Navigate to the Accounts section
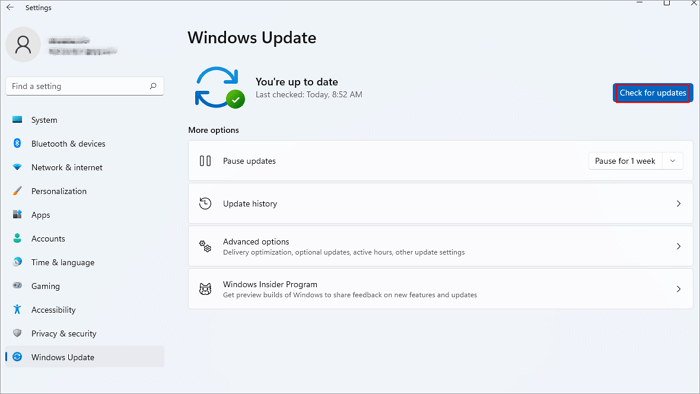 click(x=85, y=238)
